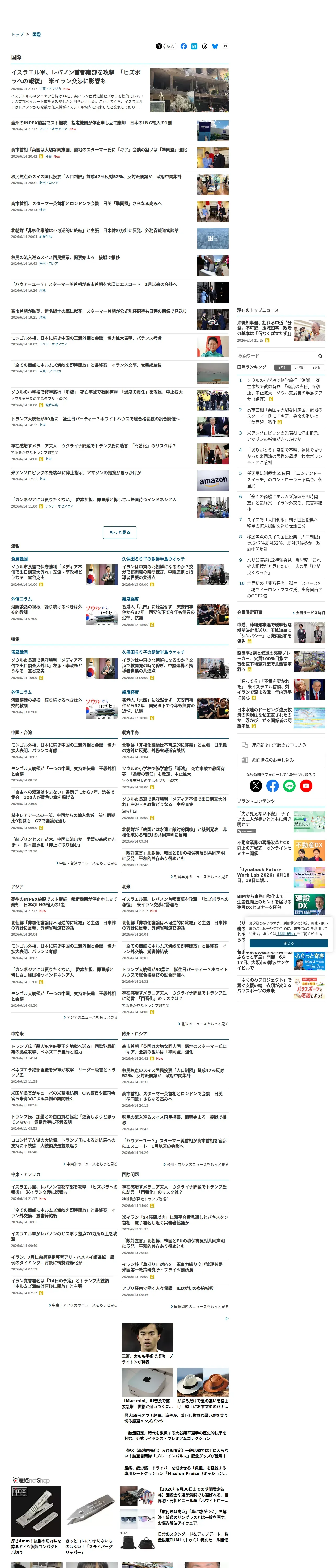This screenshot has height=1568, width=336.
Task: Expand 朝鮮半島のニュースをもっと見る
Action: tap(199, 877)
